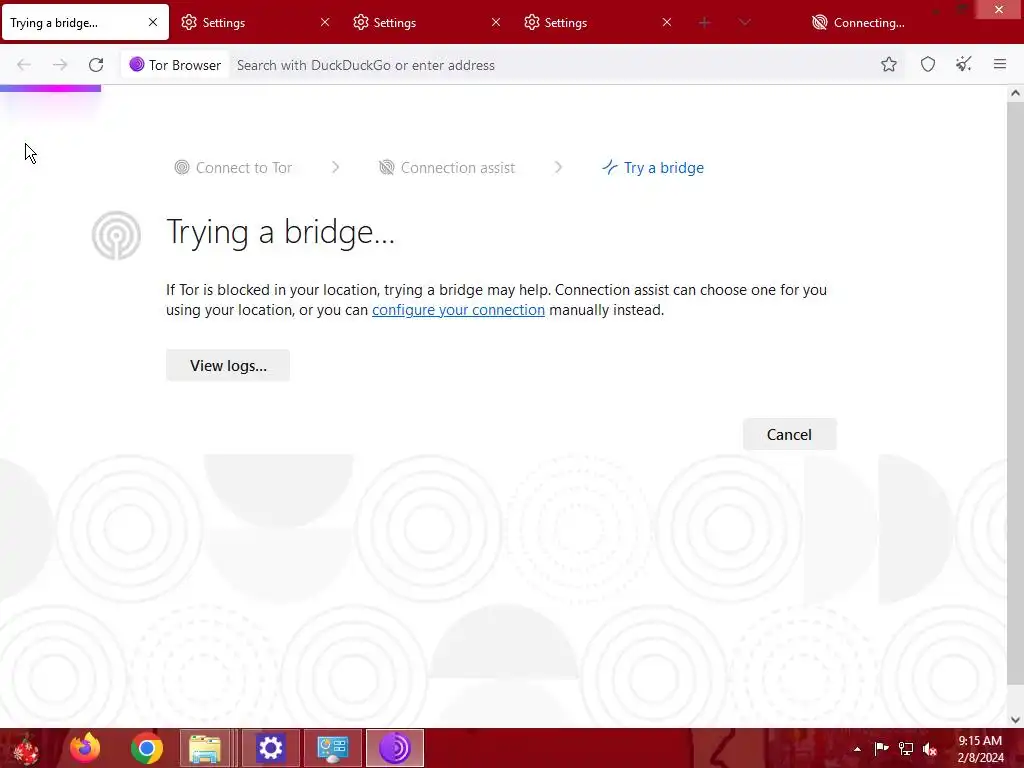Click the muted volume tray icon
This screenshot has height=768, width=1024.
tap(930, 749)
